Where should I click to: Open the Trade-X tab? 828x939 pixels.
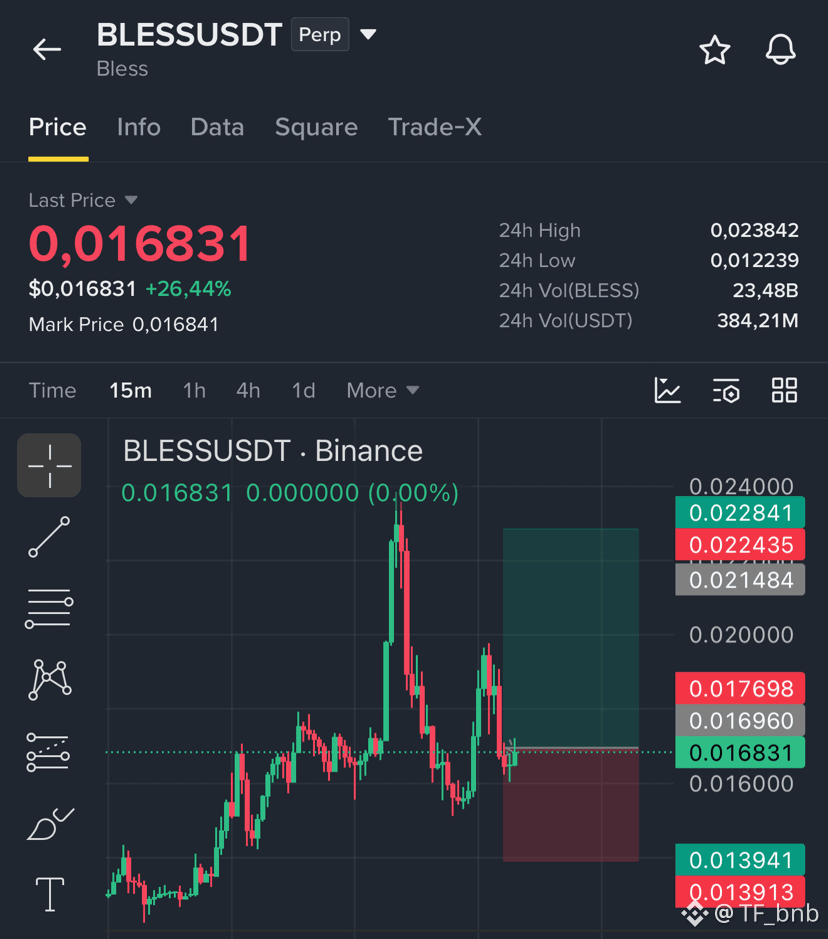435,127
